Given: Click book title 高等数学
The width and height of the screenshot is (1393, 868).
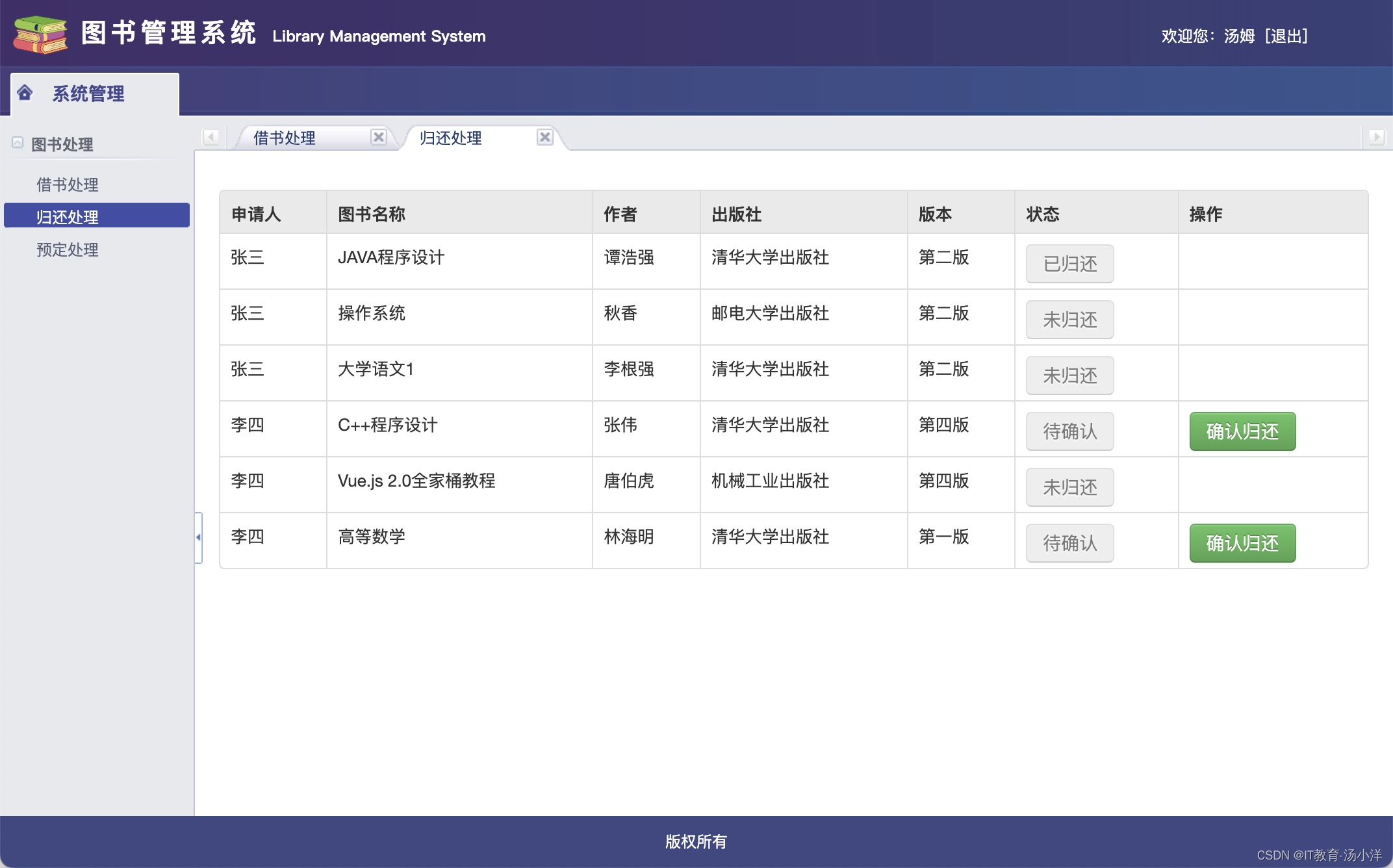Looking at the screenshot, I should (x=372, y=537).
